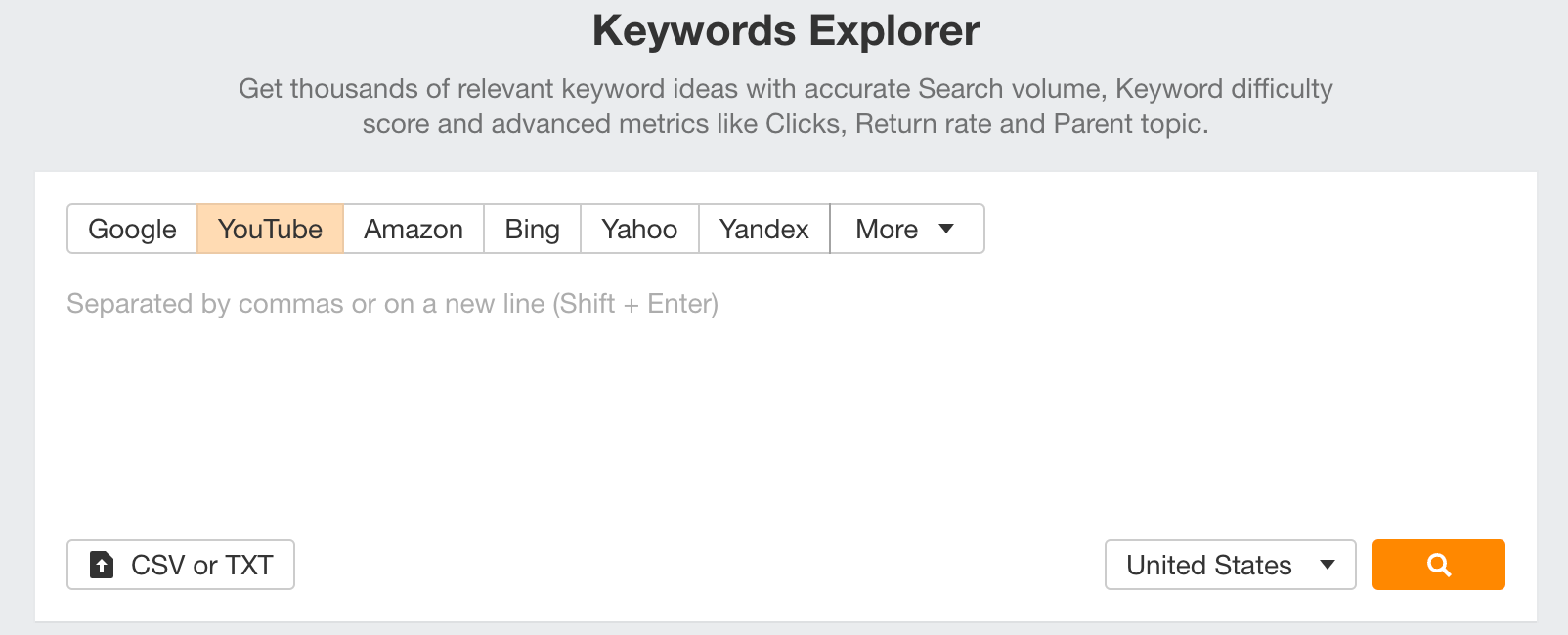Click the magnifying glass search icon

point(1439,565)
